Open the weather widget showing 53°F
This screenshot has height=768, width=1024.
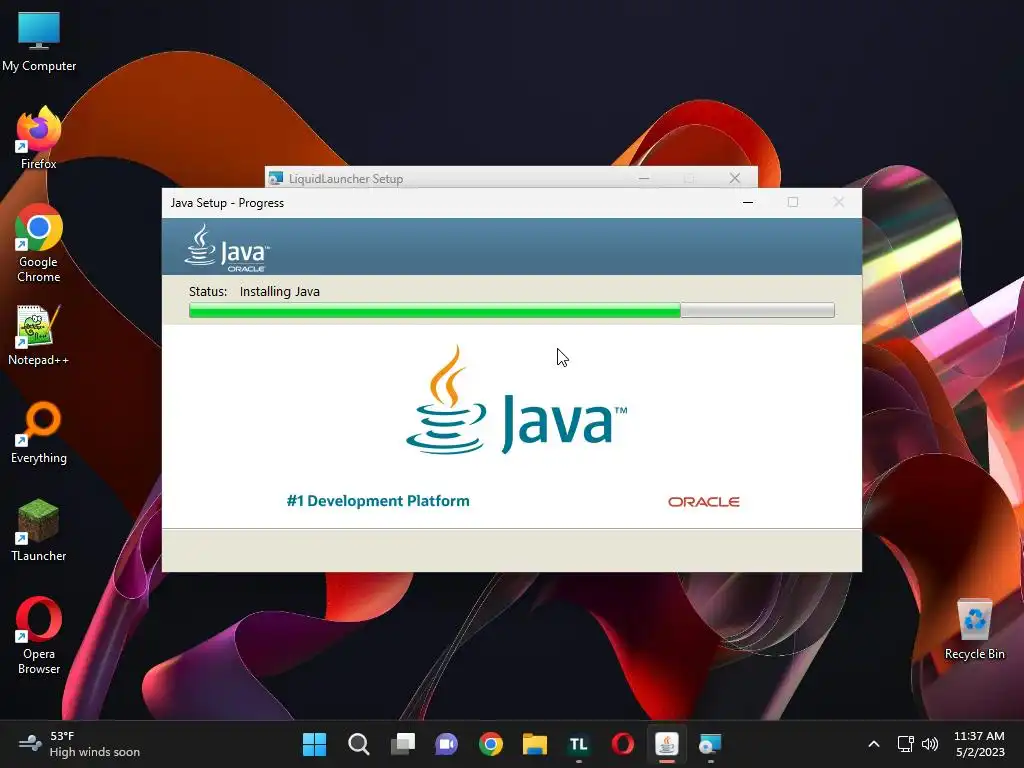[x=79, y=744]
